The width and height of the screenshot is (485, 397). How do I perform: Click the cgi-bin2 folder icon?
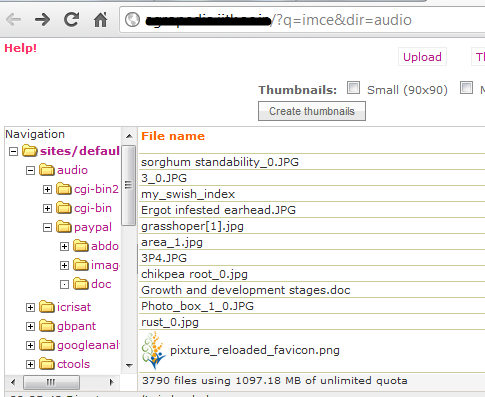tap(64, 189)
